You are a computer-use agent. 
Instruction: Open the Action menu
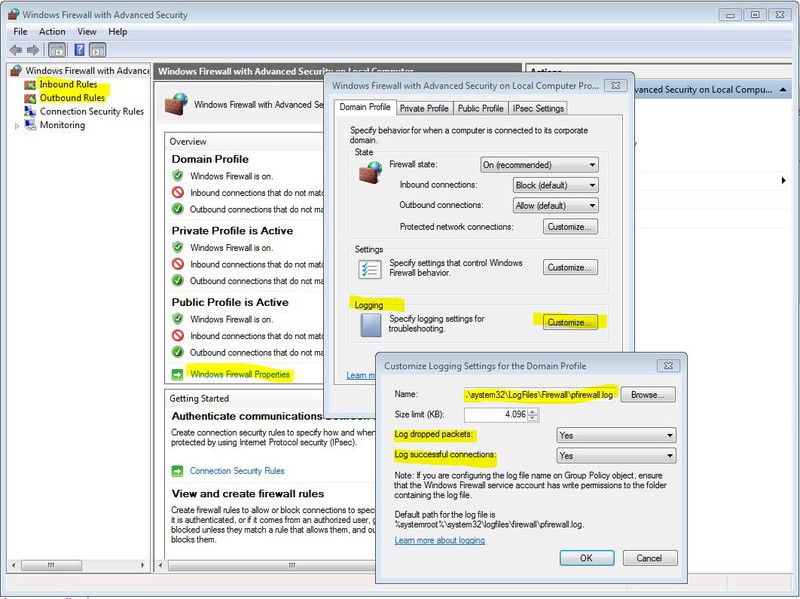click(52, 31)
